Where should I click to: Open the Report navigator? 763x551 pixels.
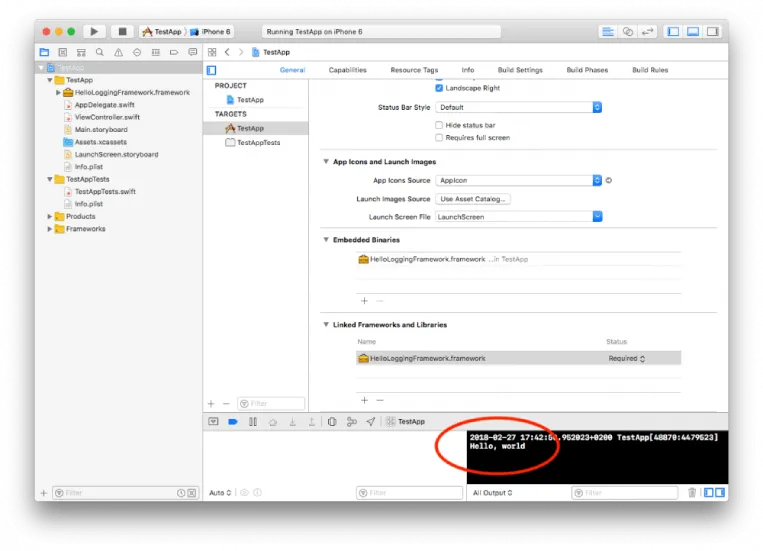[193, 52]
